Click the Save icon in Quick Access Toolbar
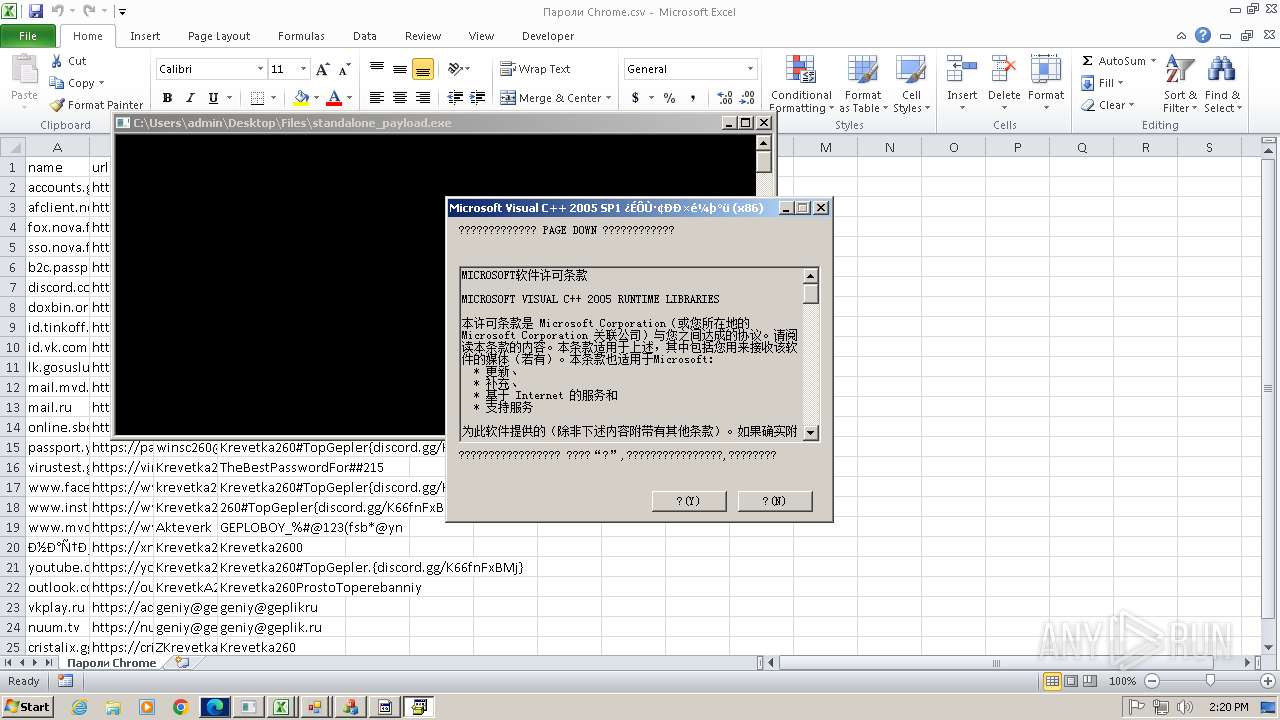This screenshot has height=720, width=1280. click(36, 12)
